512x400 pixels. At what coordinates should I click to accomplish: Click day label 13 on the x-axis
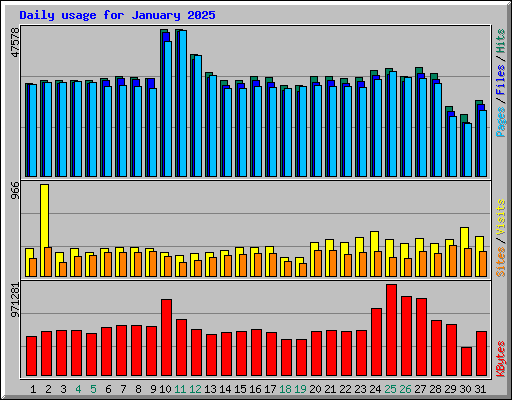pos(210,389)
